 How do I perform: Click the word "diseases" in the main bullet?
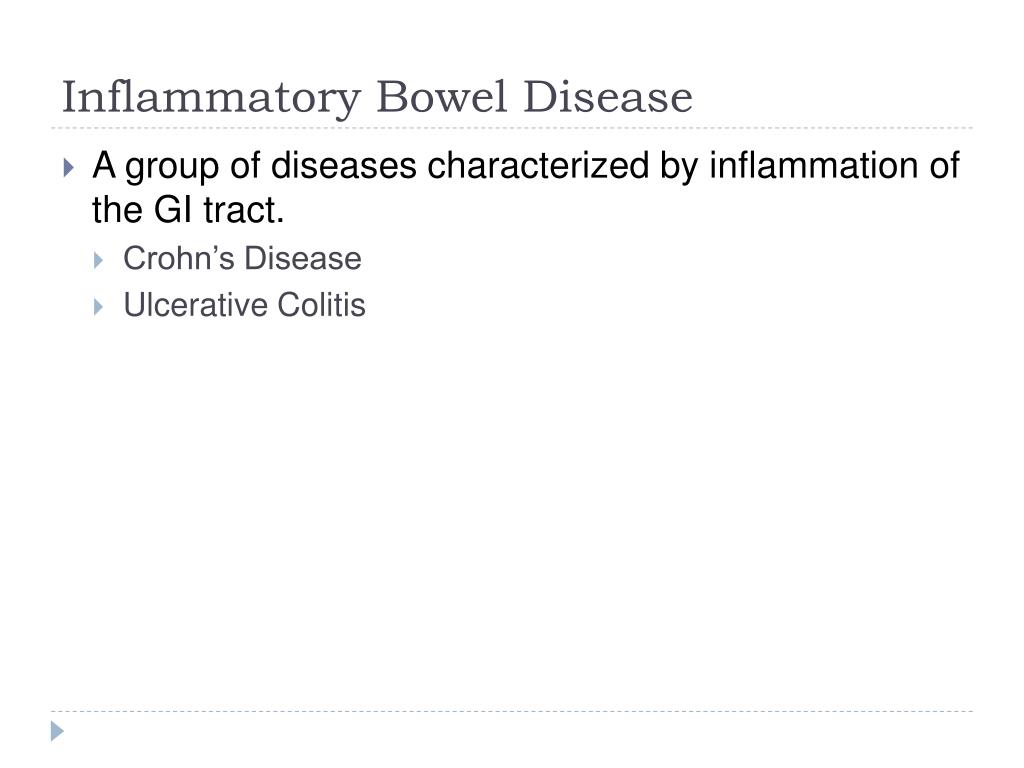pyautogui.click(x=344, y=165)
